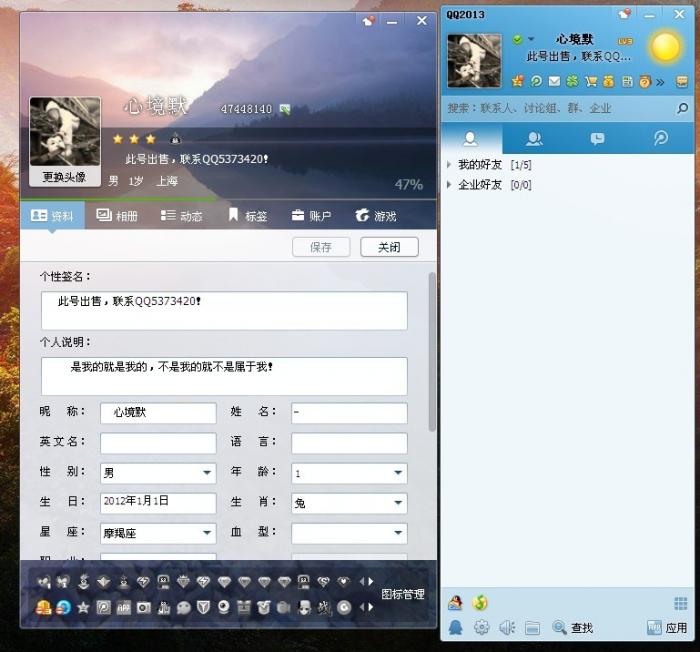The height and width of the screenshot is (652, 700).
Task: Open the Weibo tab in QQ2013
Action: [661, 138]
